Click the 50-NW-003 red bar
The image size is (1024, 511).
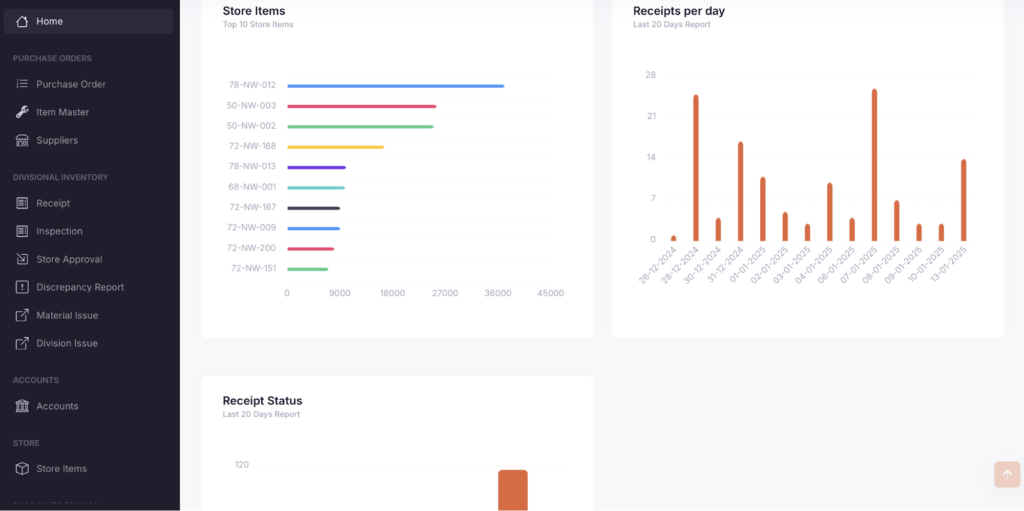362,106
